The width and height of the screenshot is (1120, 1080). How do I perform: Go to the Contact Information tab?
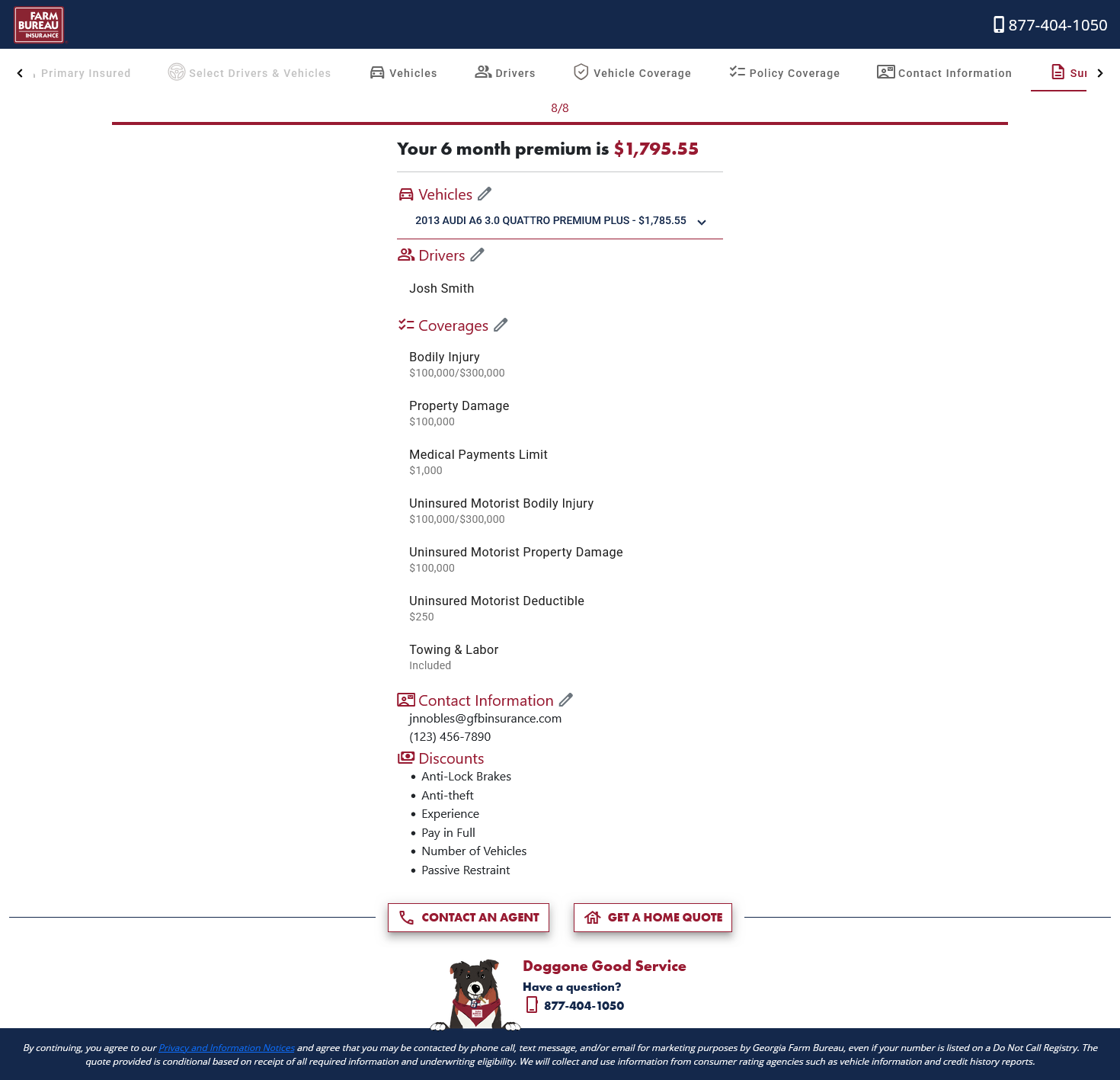pos(944,72)
